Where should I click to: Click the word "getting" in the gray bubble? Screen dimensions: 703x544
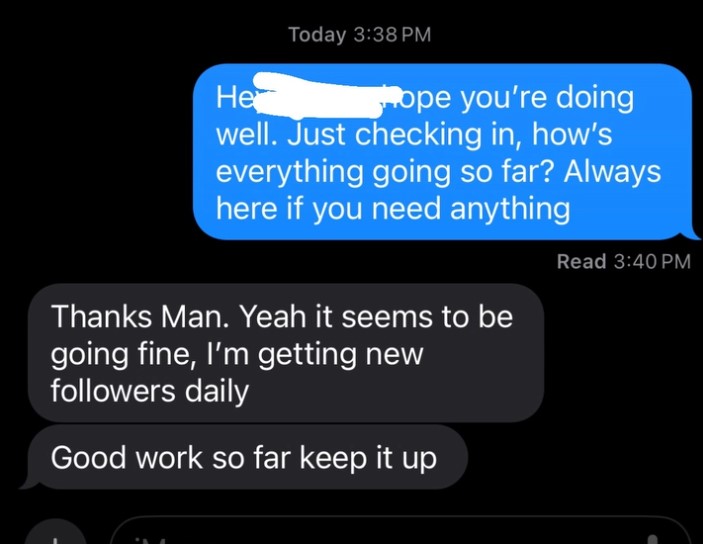pyautogui.click(x=307, y=354)
